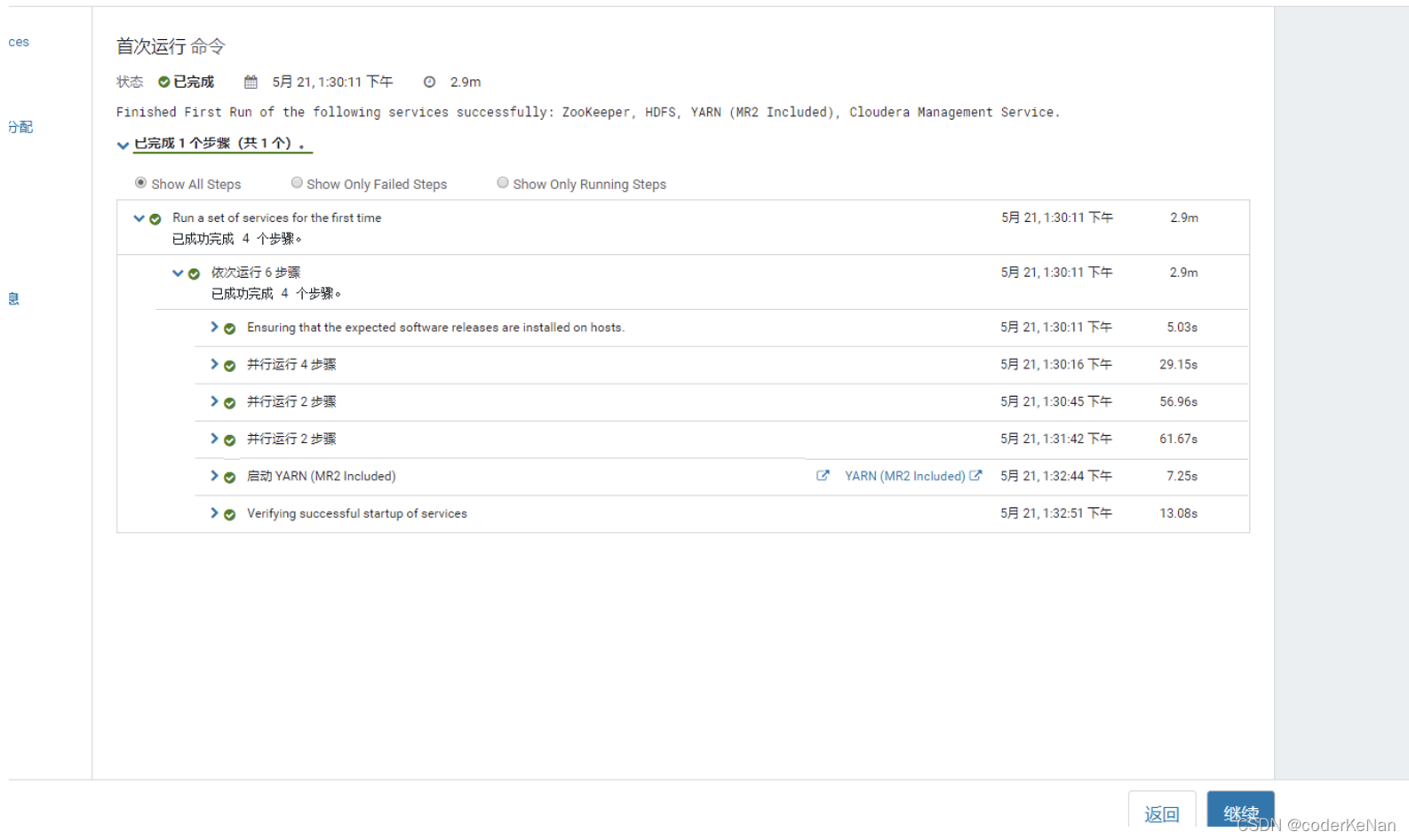Expand 并行运行 2 步骤 started at 1:31:42
The image size is (1409, 840).
(x=214, y=439)
